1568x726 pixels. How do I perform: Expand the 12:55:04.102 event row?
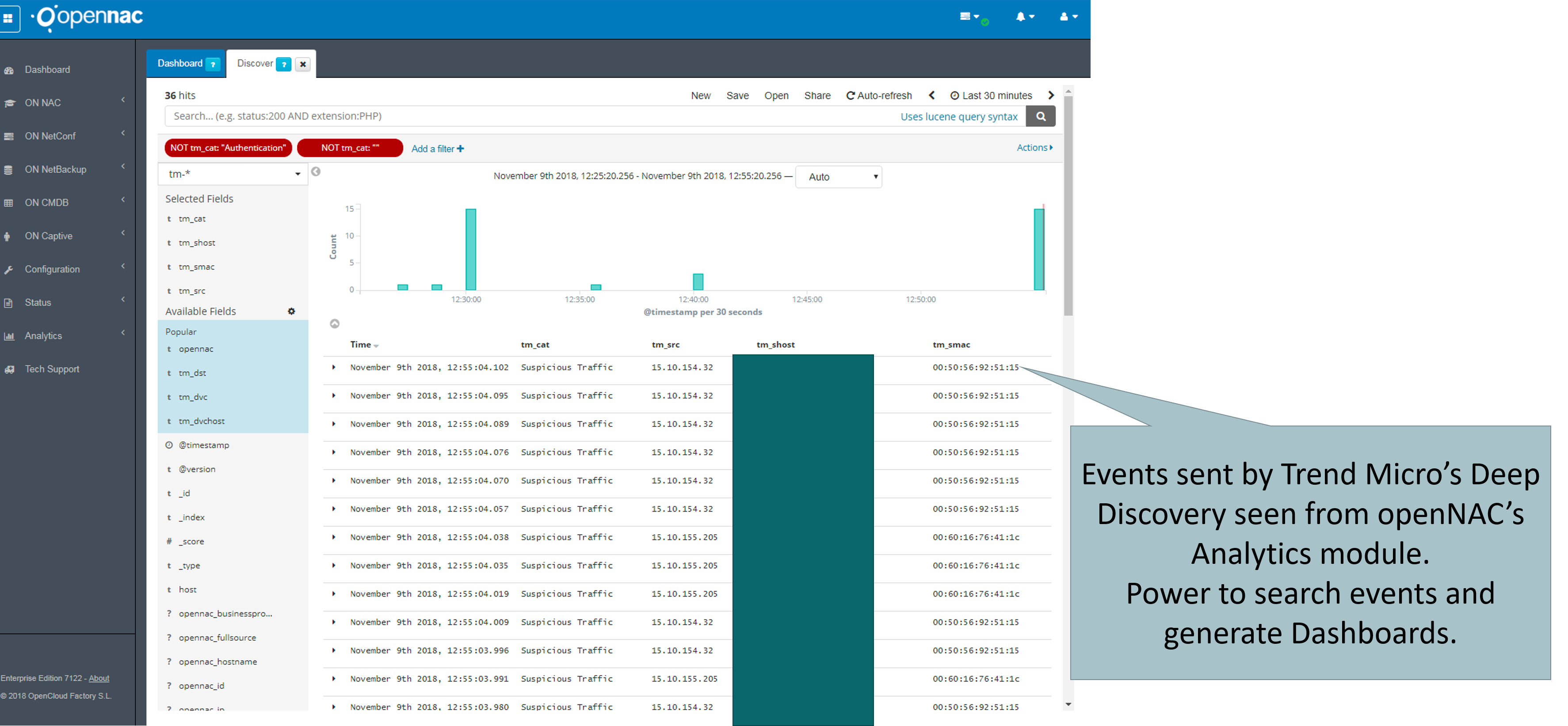[x=334, y=368]
